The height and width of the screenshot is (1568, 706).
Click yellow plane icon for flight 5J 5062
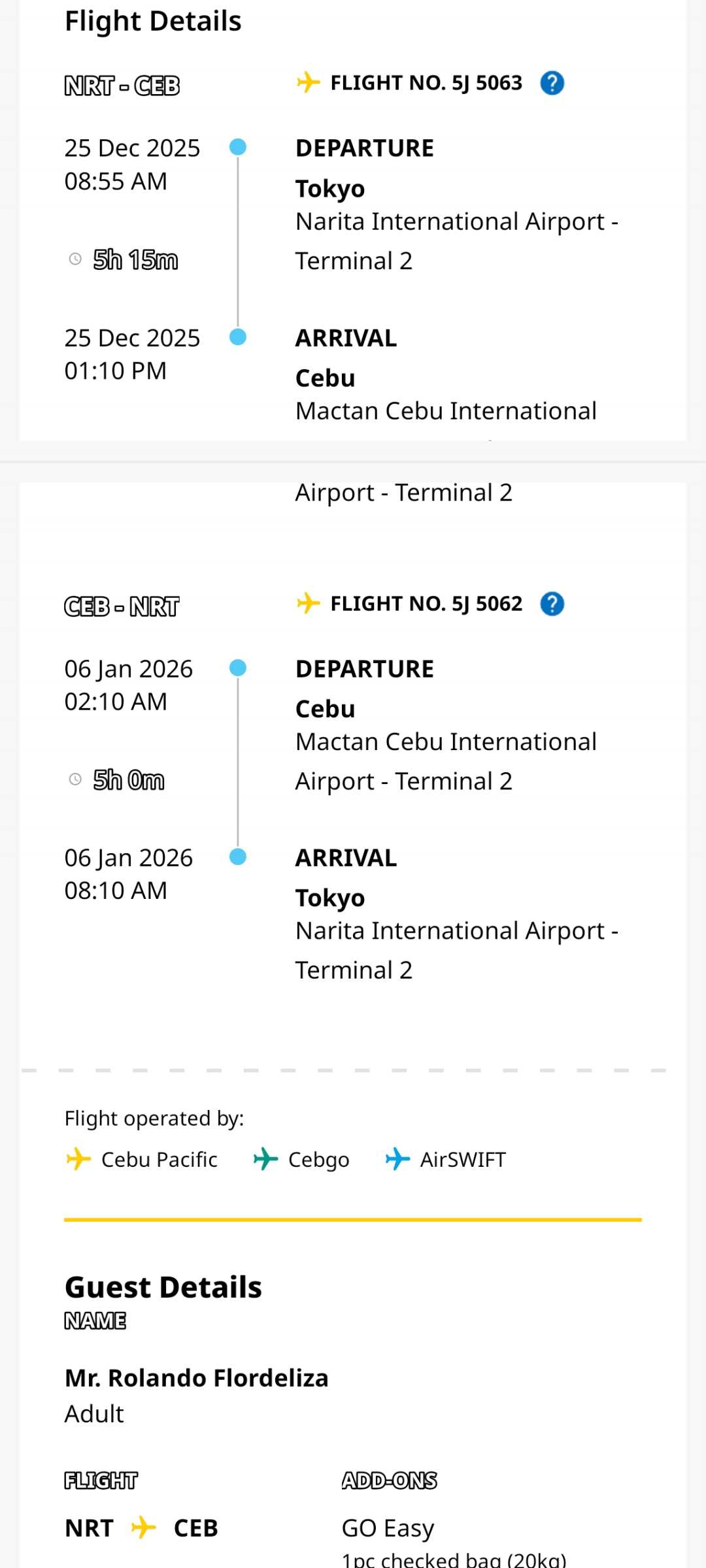coord(308,603)
